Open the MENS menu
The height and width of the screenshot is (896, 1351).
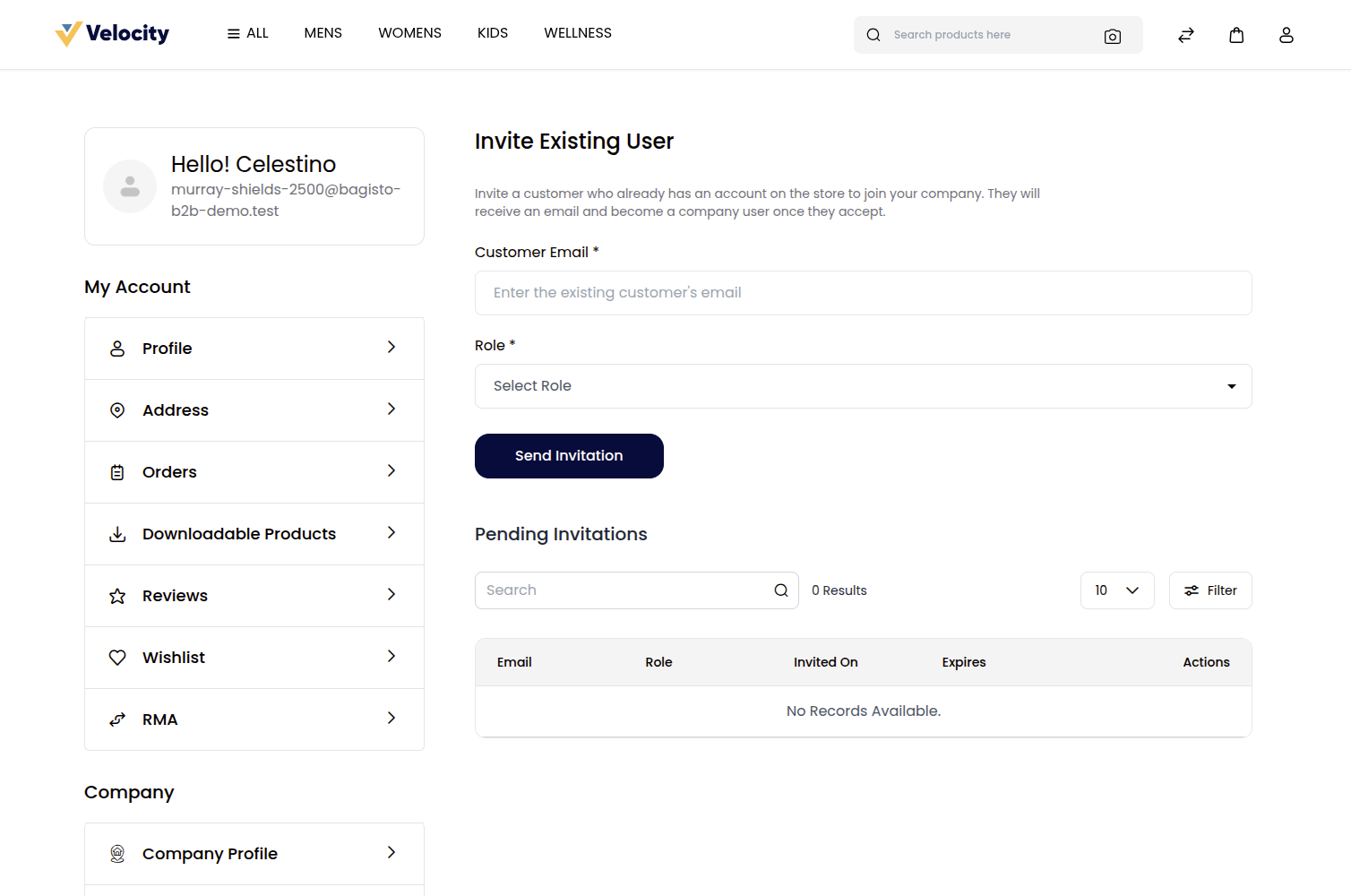[x=323, y=33]
